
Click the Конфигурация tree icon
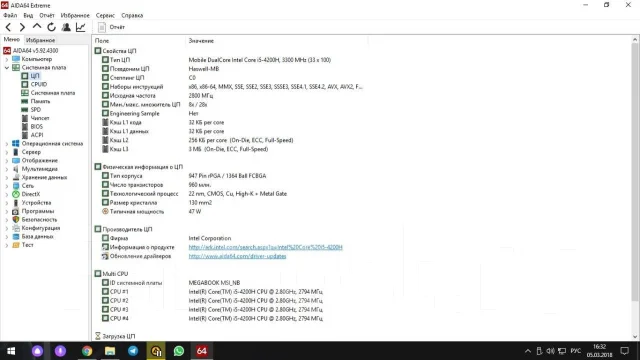(x=16, y=228)
